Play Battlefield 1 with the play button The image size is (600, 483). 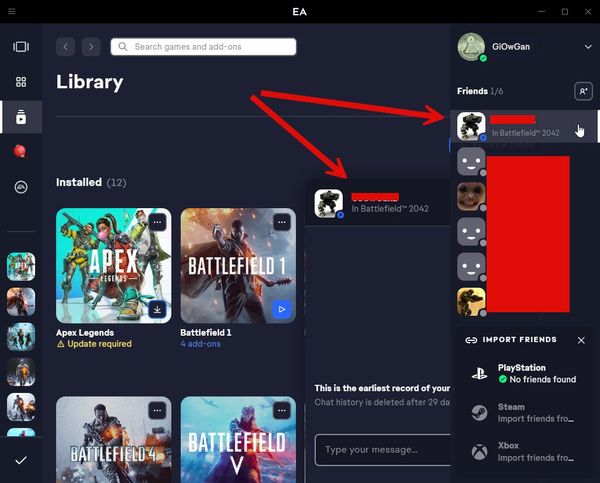(282, 309)
